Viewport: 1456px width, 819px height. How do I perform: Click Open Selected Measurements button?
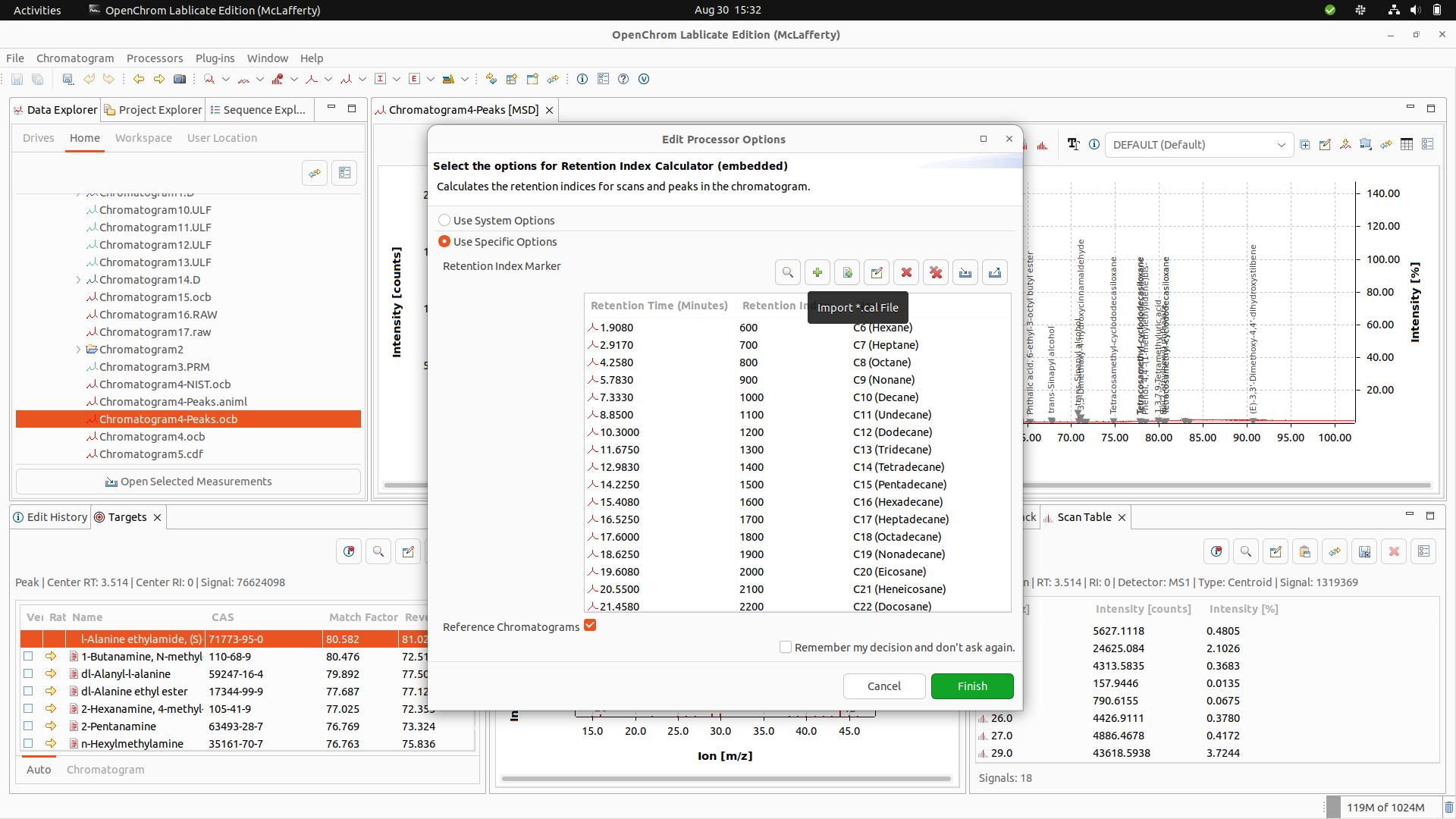[x=188, y=482]
